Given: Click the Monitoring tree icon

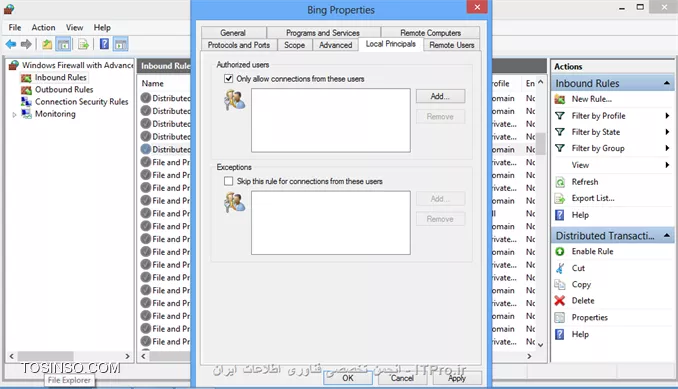Looking at the screenshot, I should click(26, 114).
